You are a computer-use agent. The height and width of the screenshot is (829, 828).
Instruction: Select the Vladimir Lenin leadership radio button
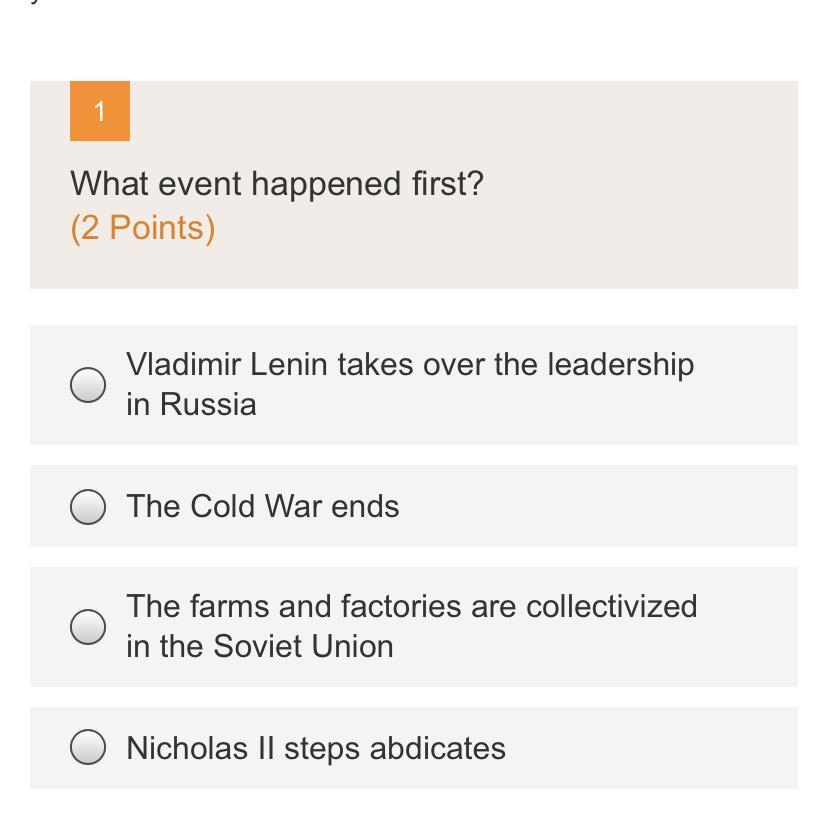(x=88, y=385)
